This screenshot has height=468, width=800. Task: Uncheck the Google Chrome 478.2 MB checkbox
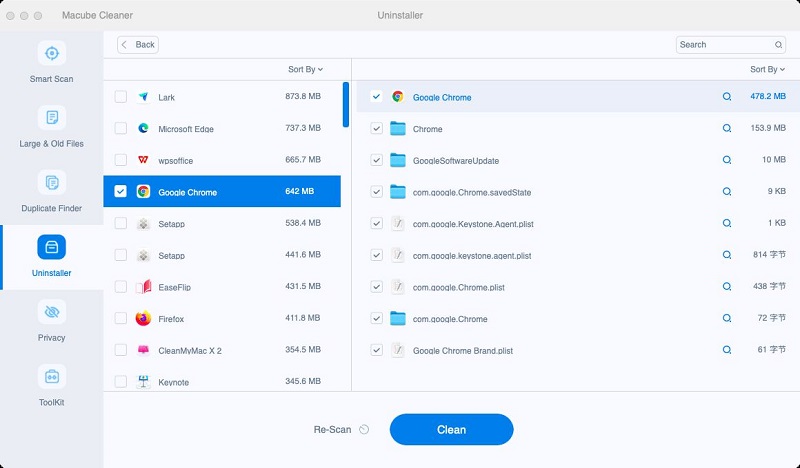tap(377, 96)
